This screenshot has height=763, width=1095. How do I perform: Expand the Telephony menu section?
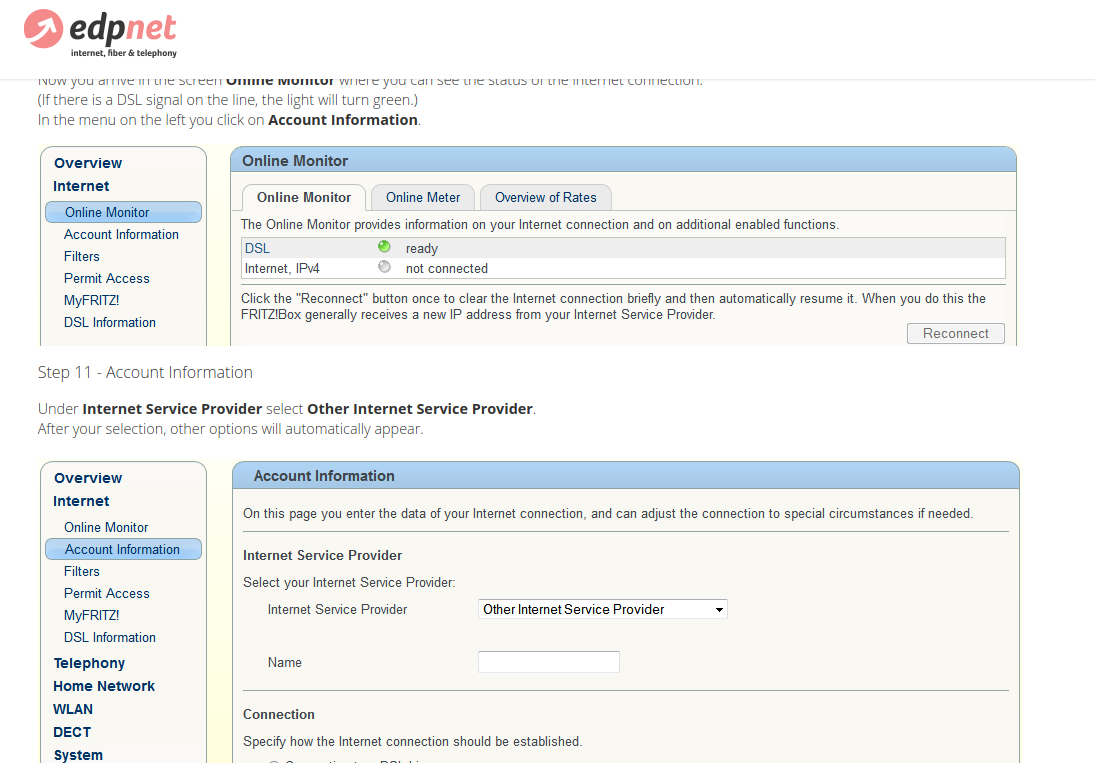pos(89,663)
